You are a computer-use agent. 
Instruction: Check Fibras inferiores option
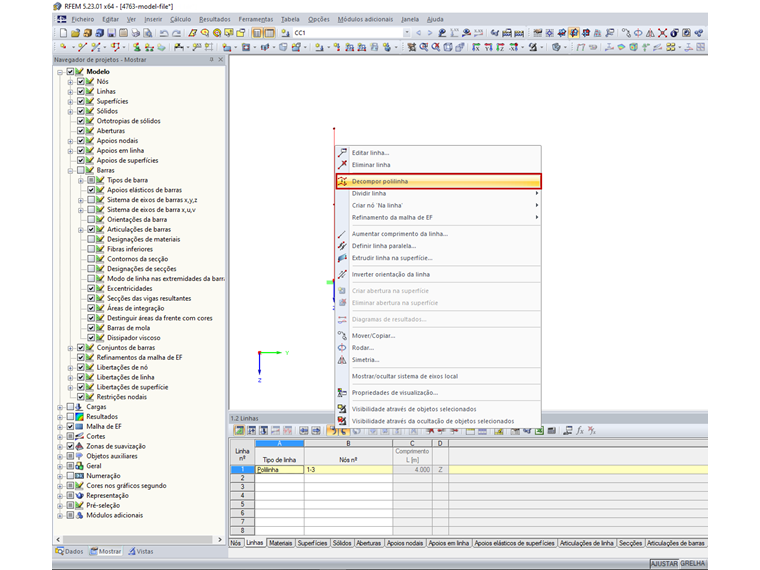91,249
